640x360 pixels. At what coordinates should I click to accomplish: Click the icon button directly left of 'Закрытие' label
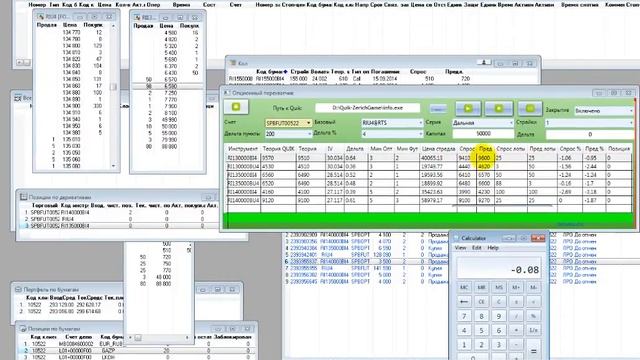tap(530, 108)
